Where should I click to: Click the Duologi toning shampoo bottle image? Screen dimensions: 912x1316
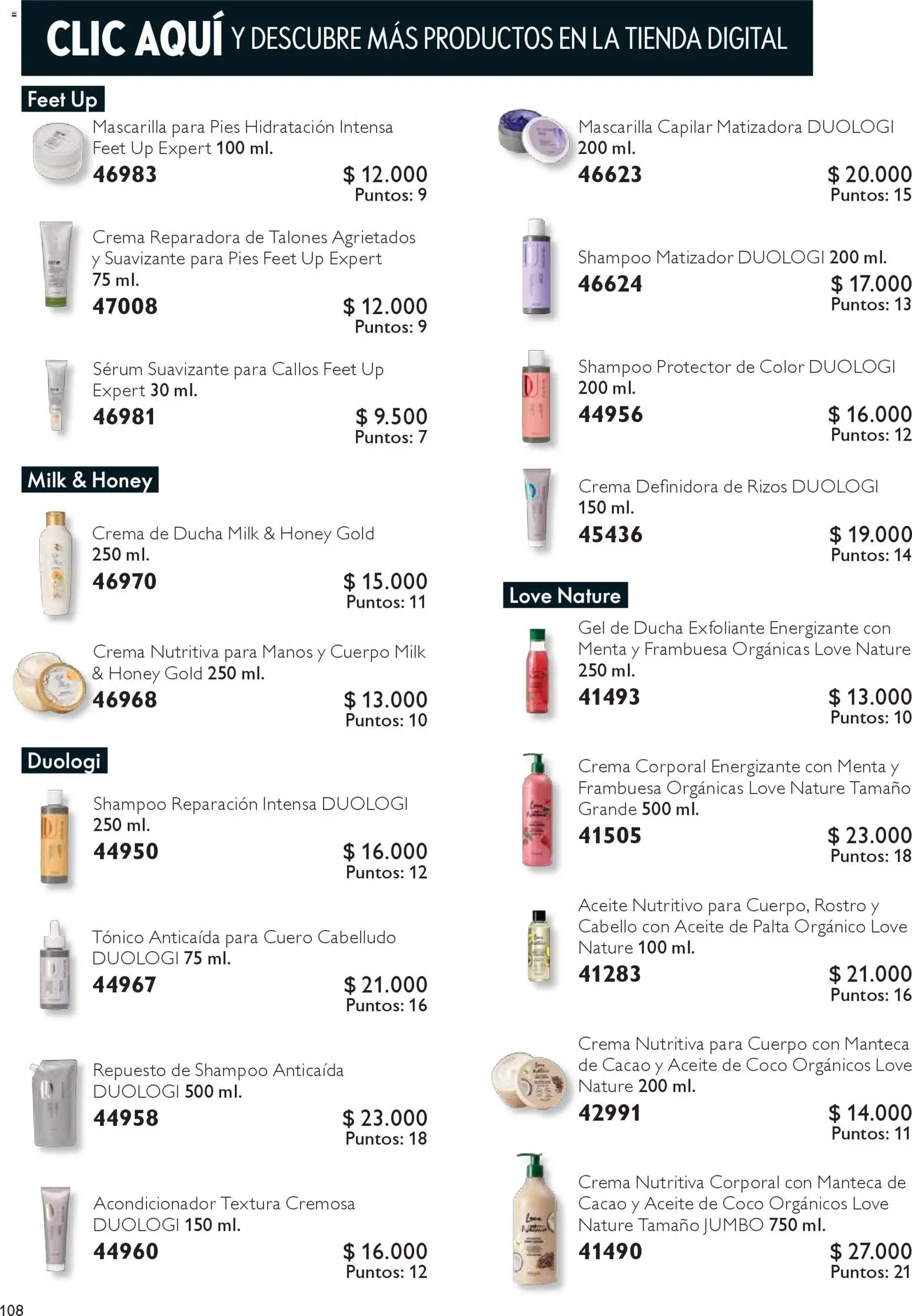click(536, 268)
